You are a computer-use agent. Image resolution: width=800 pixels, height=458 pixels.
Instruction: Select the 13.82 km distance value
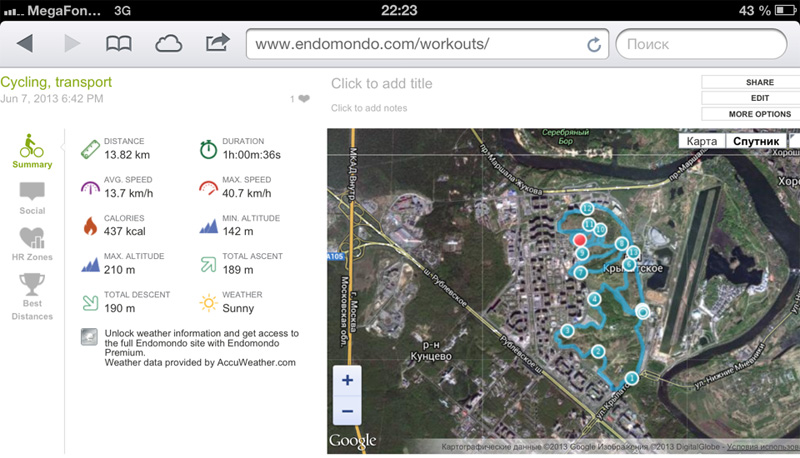pyautogui.click(x=127, y=155)
